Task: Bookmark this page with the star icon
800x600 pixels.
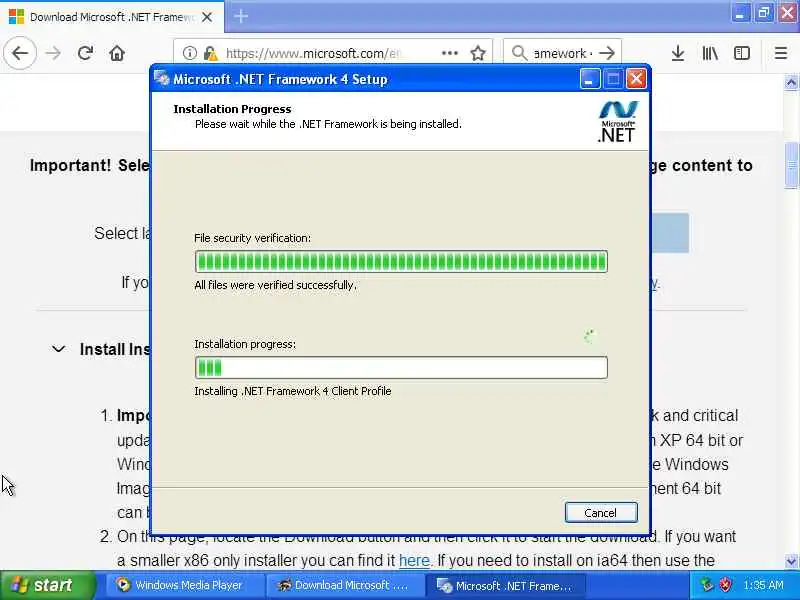Action: [478, 53]
